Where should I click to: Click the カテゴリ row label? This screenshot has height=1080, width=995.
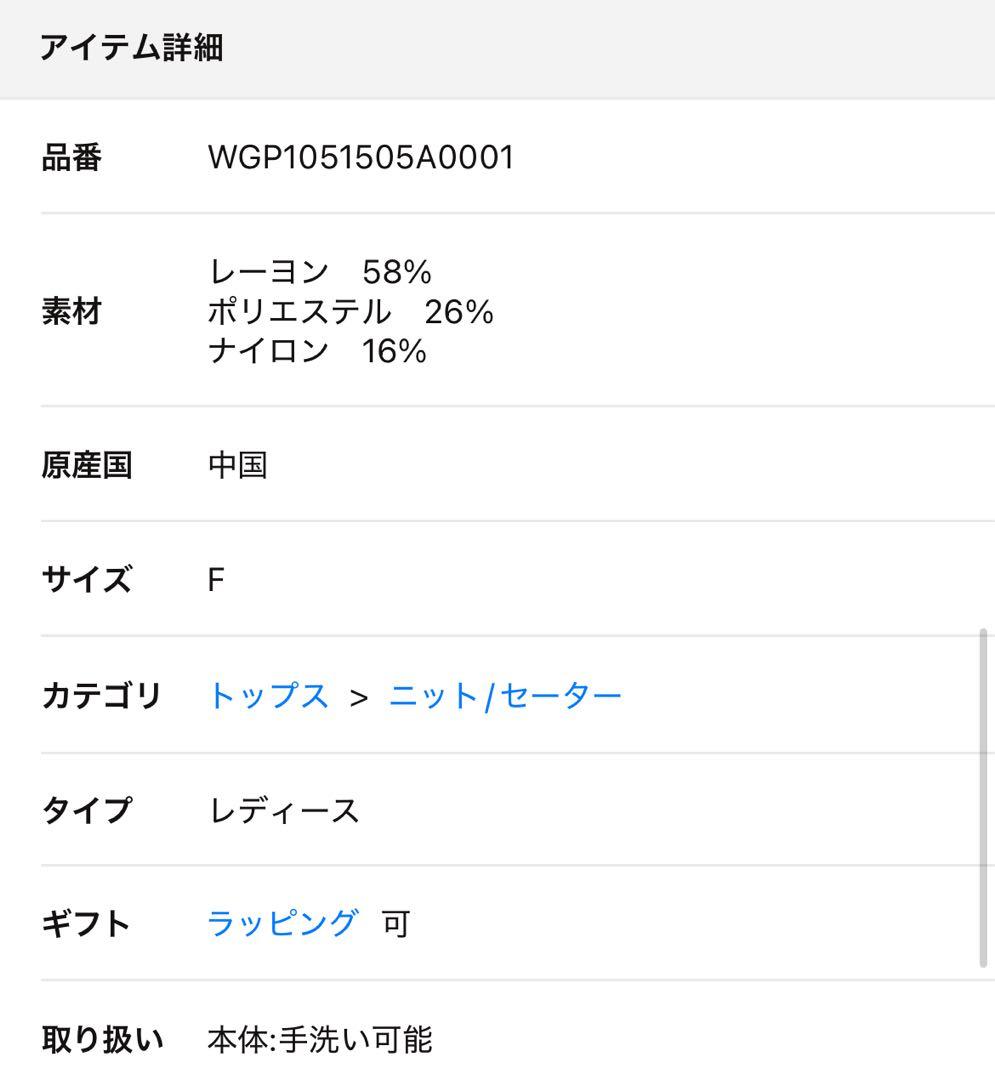(101, 696)
